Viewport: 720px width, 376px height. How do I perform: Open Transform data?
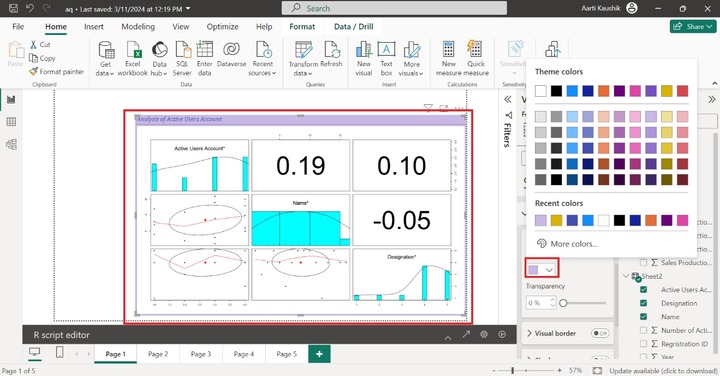(303, 58)
